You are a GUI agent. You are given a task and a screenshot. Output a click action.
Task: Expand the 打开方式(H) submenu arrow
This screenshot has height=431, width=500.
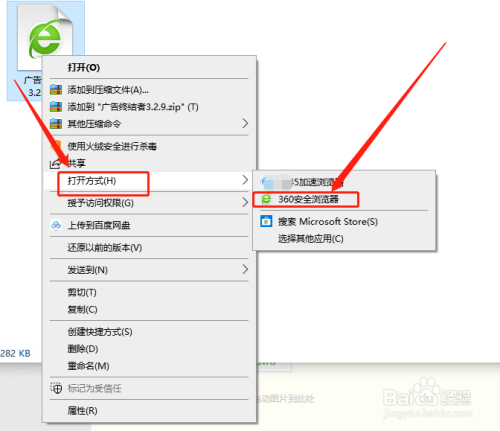click(245, 180)
